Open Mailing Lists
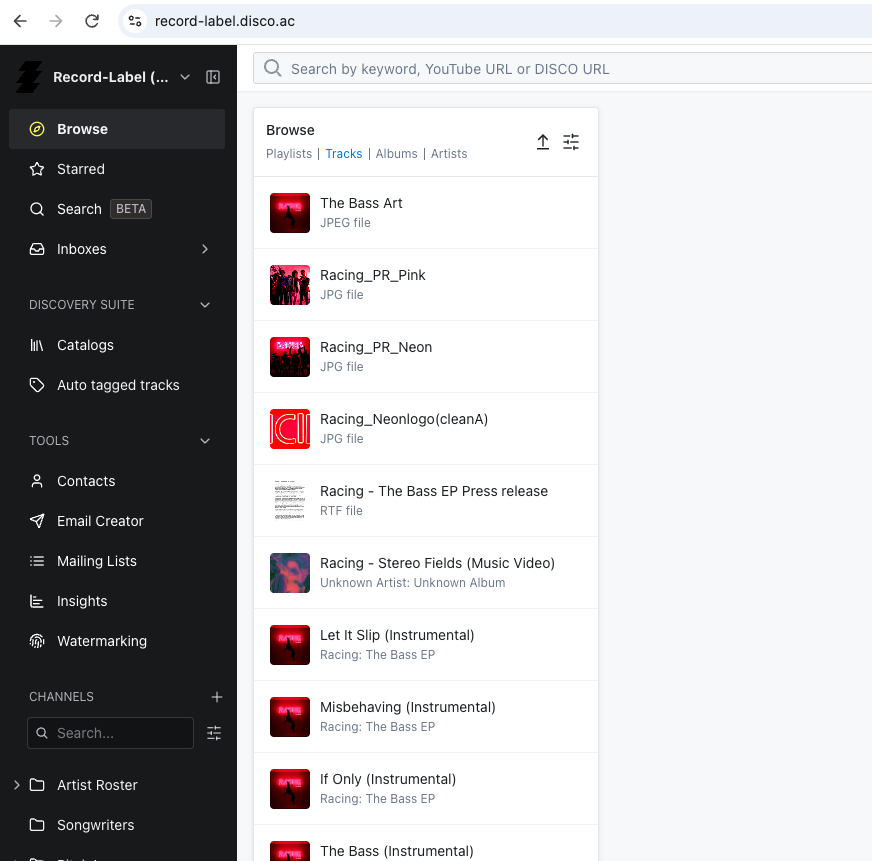Screen dimensions: 872x861 coord(117,561)
